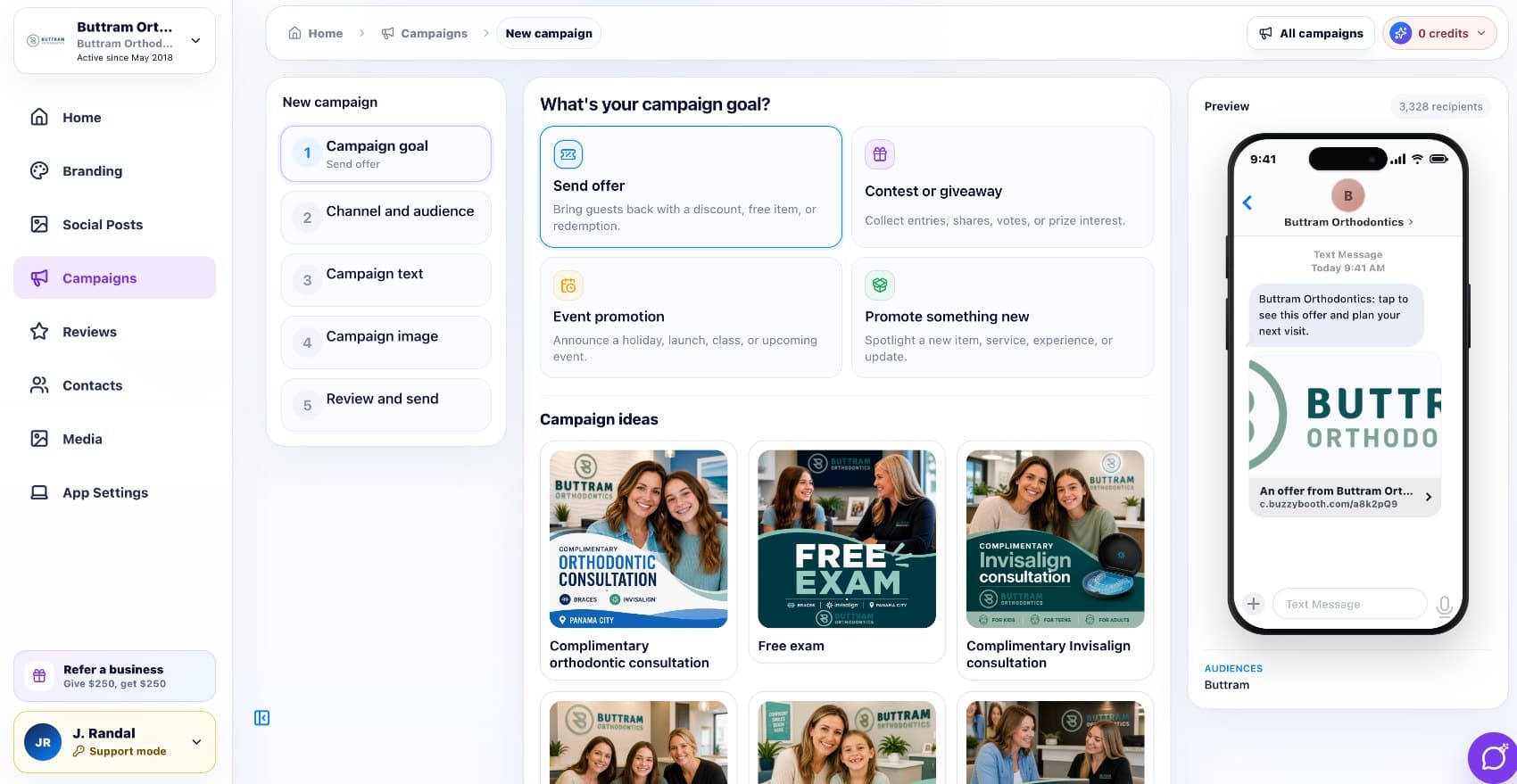Select the Send offer goal card
The height and width of the screenshot is (784, 1517).
691,186
